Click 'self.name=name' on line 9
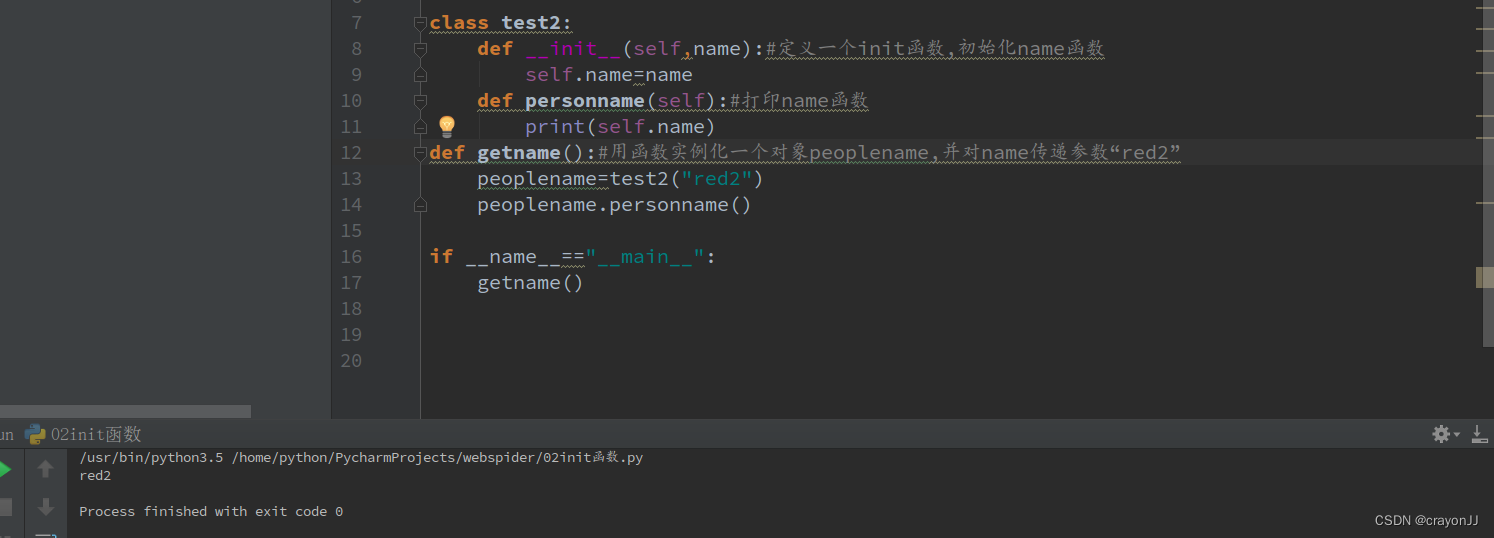The image size is (1494, 538). coord(609,75)
